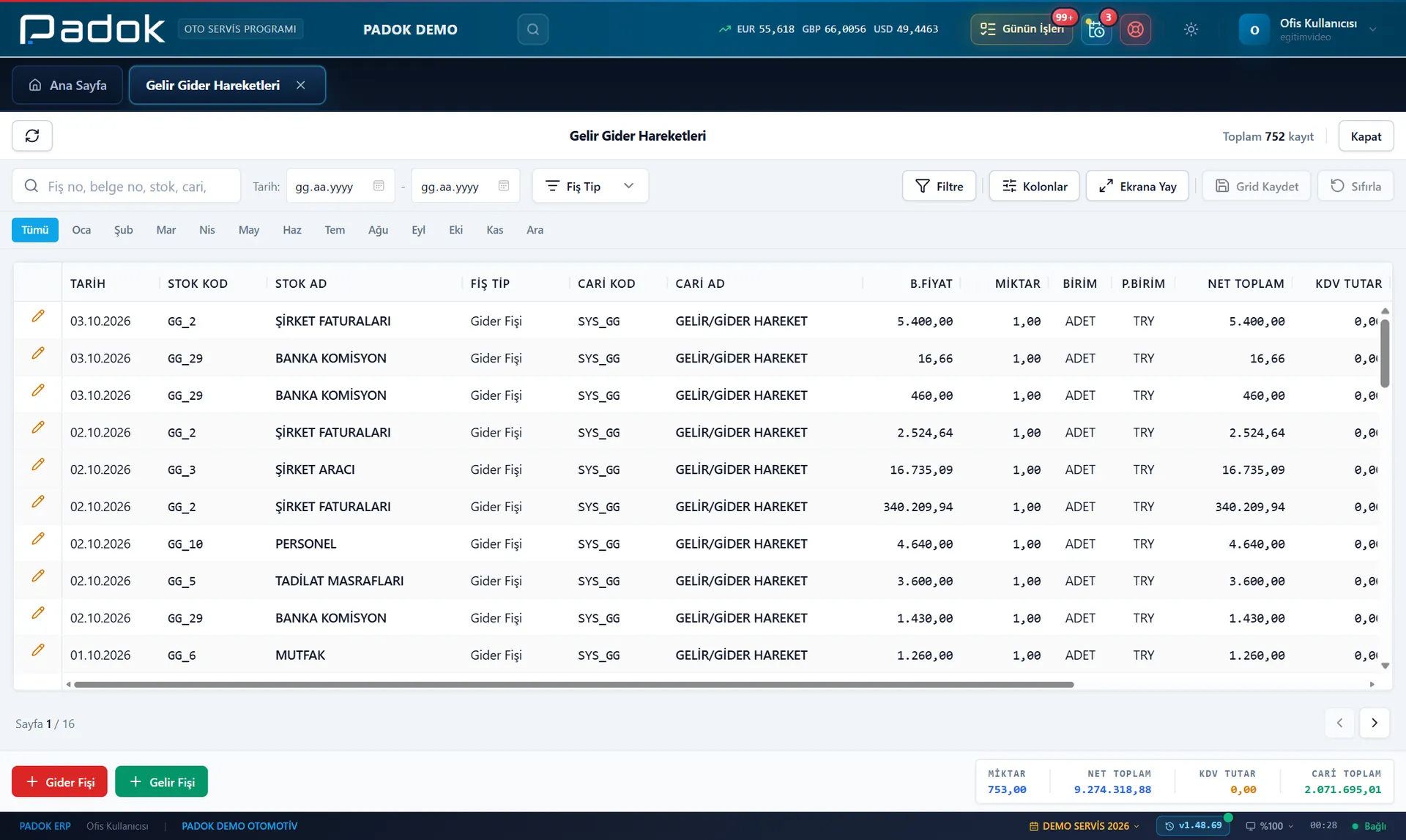Focus the Fiş no search field
Screen dimensions: 1406x840
click(126, 186)
